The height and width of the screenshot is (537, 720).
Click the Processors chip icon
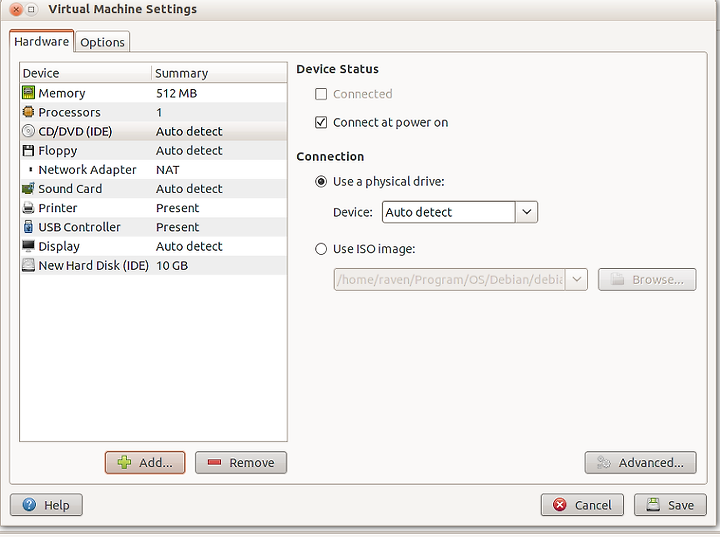(28, 112)
